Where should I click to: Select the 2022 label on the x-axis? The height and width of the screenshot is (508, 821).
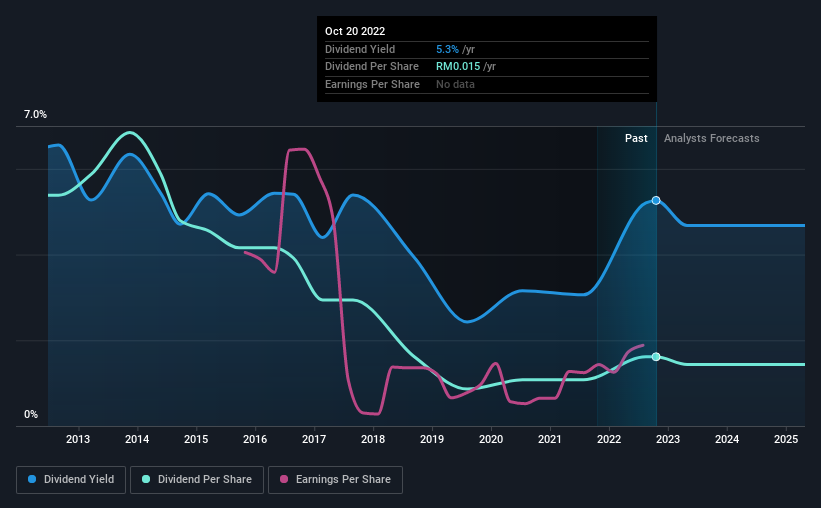point(609,439)
